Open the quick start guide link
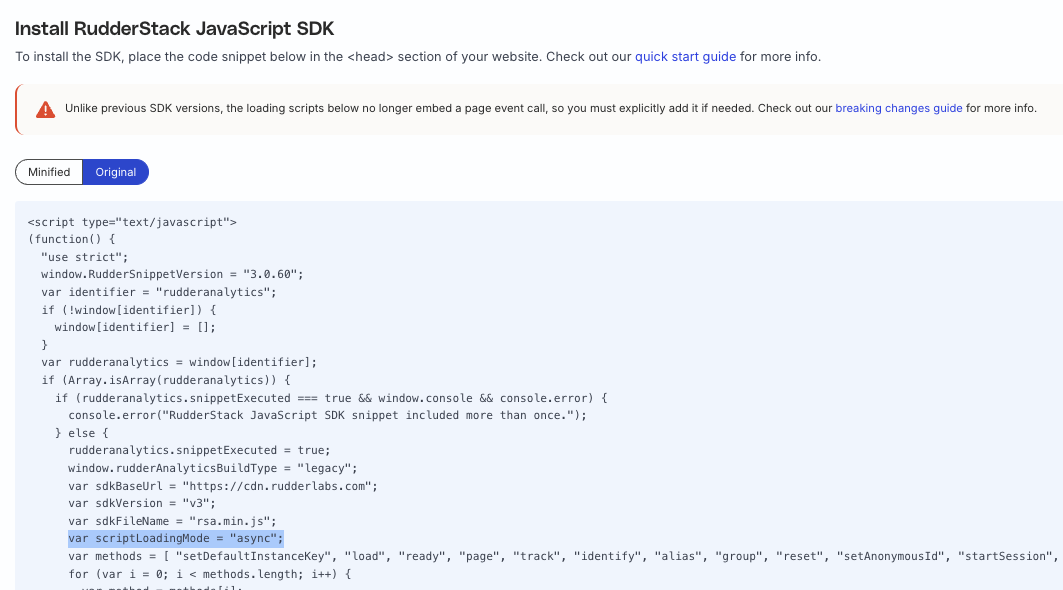Viewport: 1063px width, 590px height. [685, 56]
